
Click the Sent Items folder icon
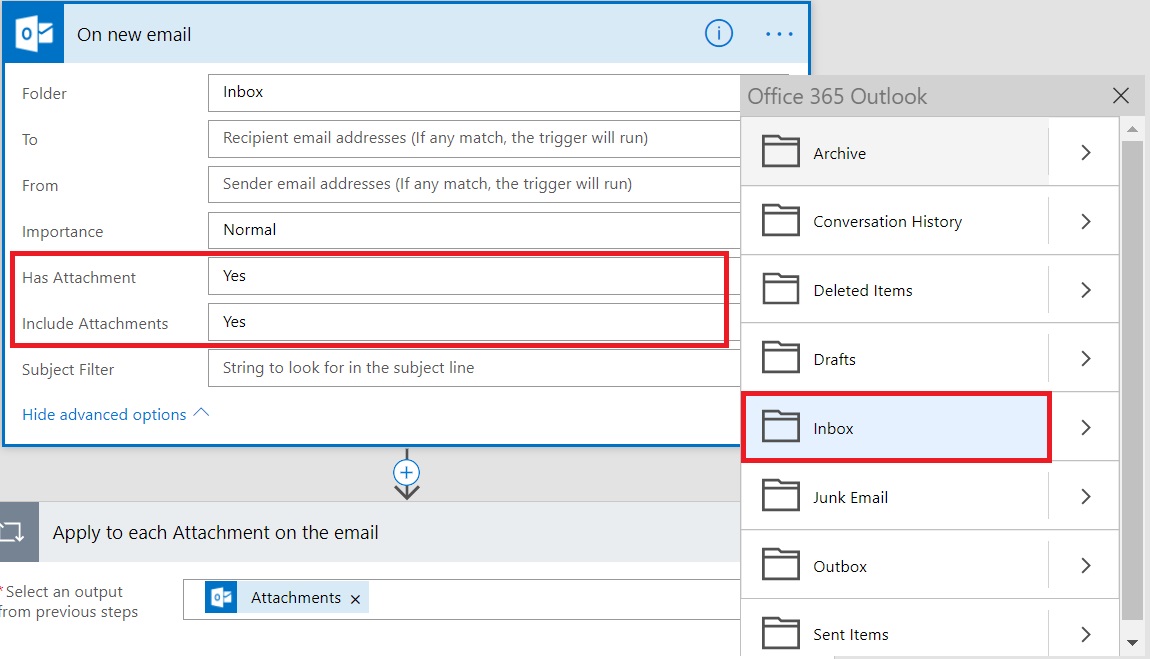[x=780, y=633]
